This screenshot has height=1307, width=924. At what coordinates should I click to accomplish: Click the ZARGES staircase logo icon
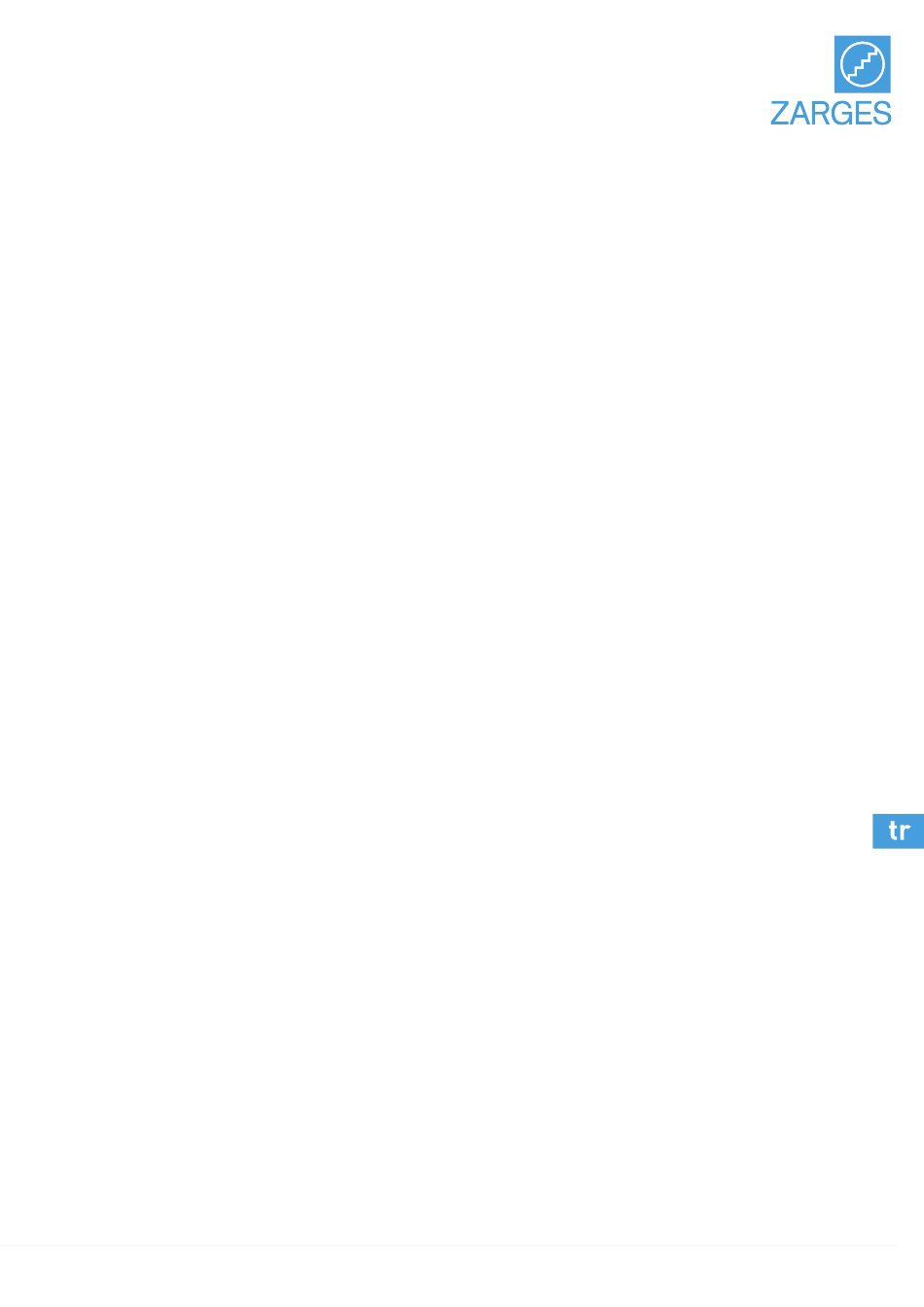(x=862, y=65)
